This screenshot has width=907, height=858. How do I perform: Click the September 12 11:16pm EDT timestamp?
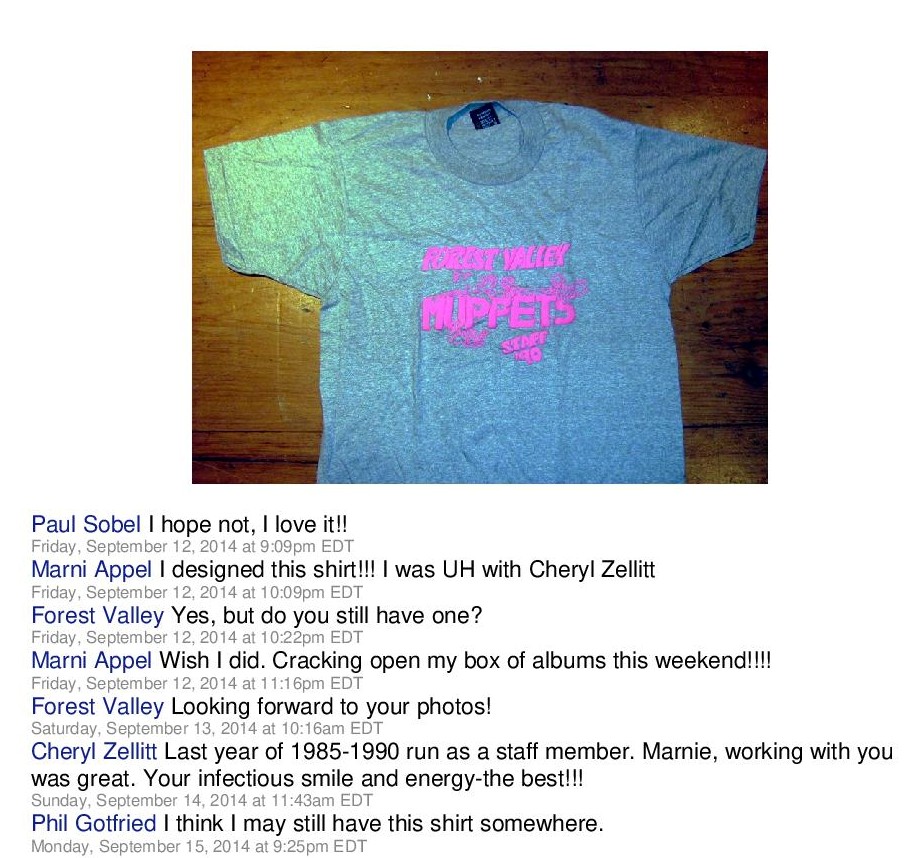tap(197, 683)
